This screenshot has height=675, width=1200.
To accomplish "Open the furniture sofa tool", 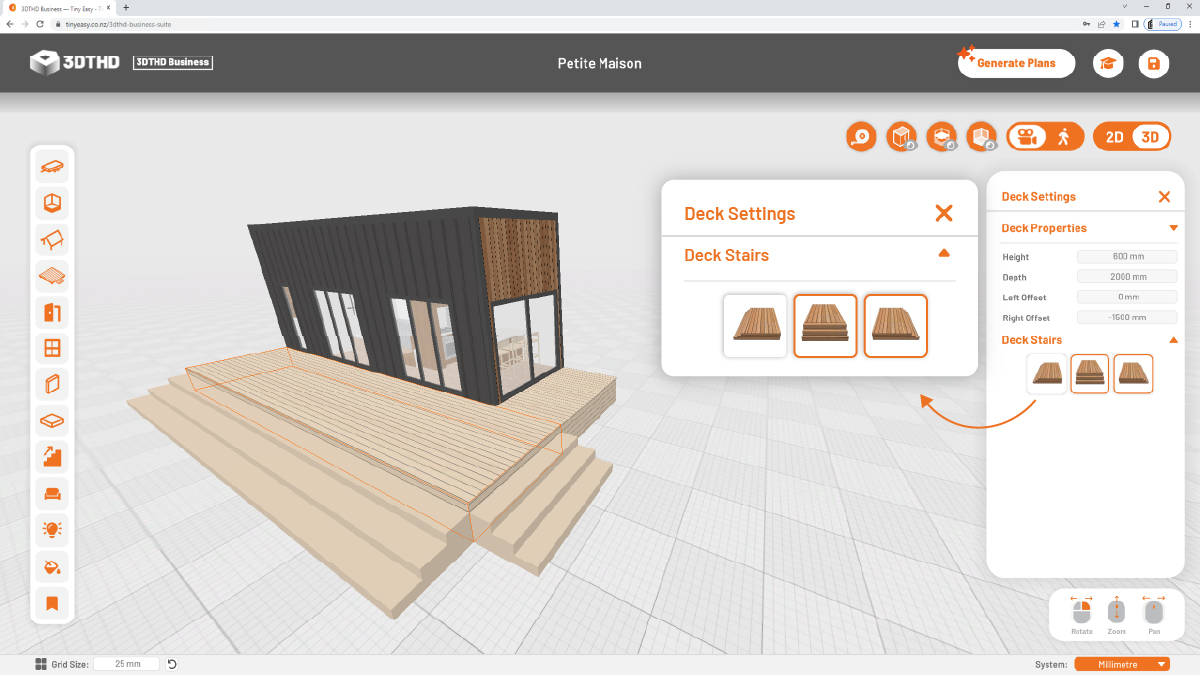I will 52,493.
